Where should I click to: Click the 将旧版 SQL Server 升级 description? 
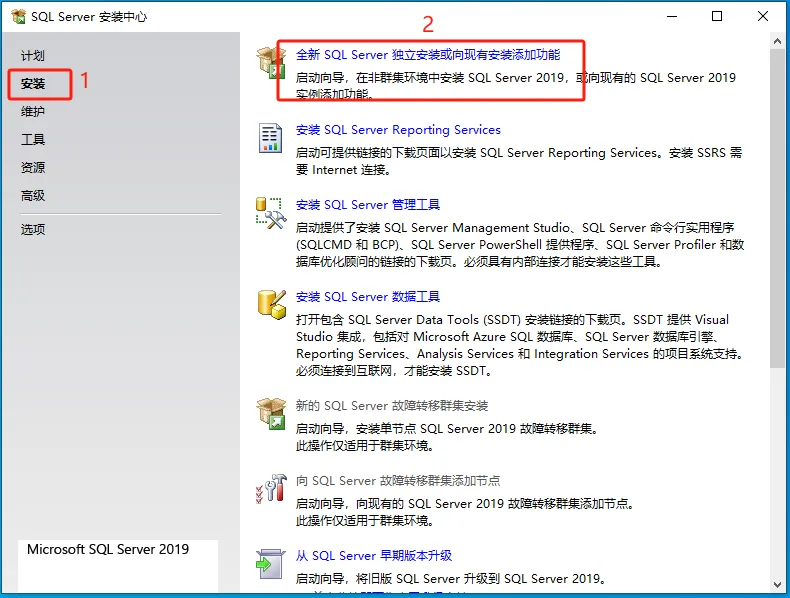point(451,579)
